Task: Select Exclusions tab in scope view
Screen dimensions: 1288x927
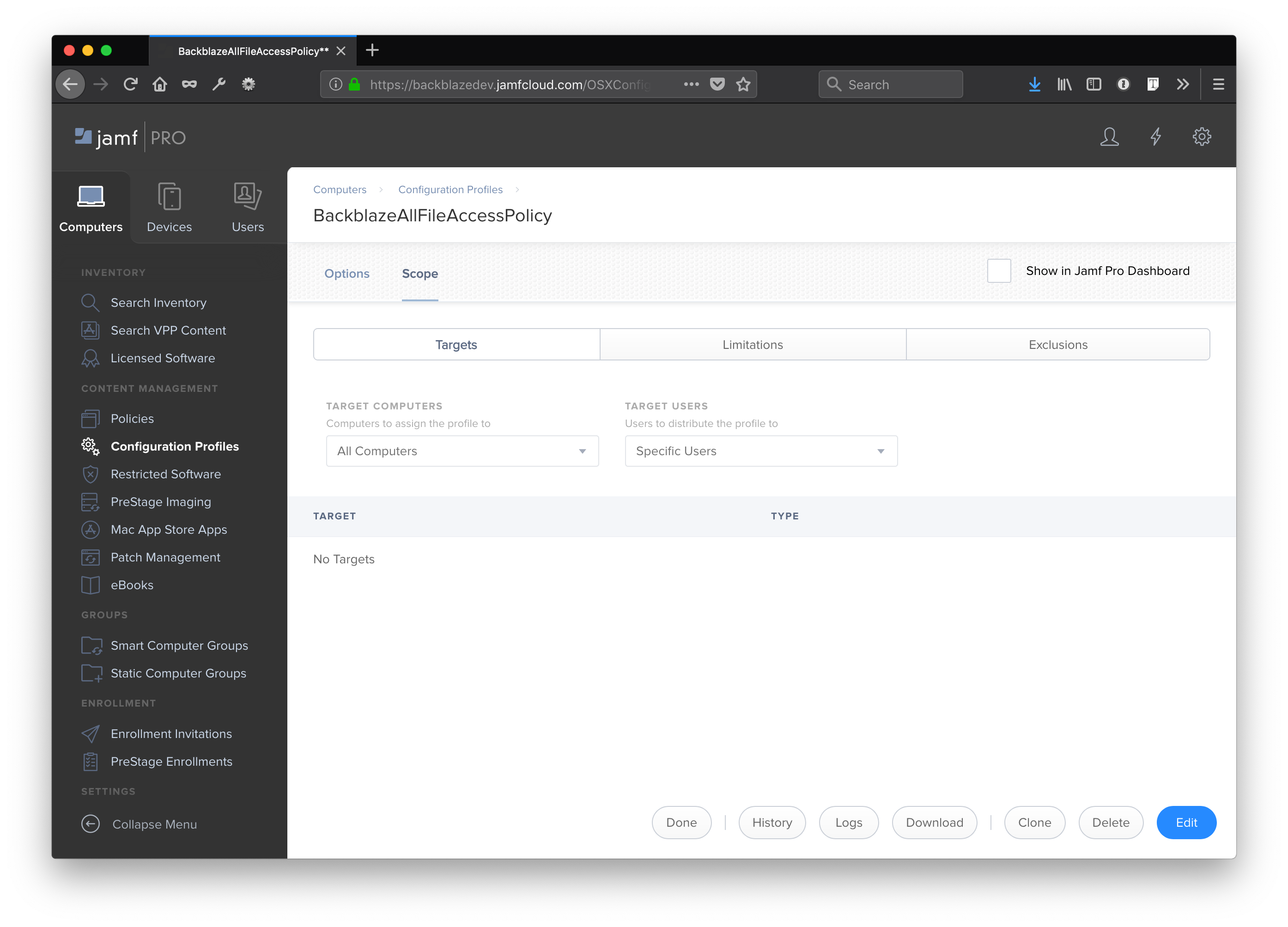Action: coord(1058,344)
